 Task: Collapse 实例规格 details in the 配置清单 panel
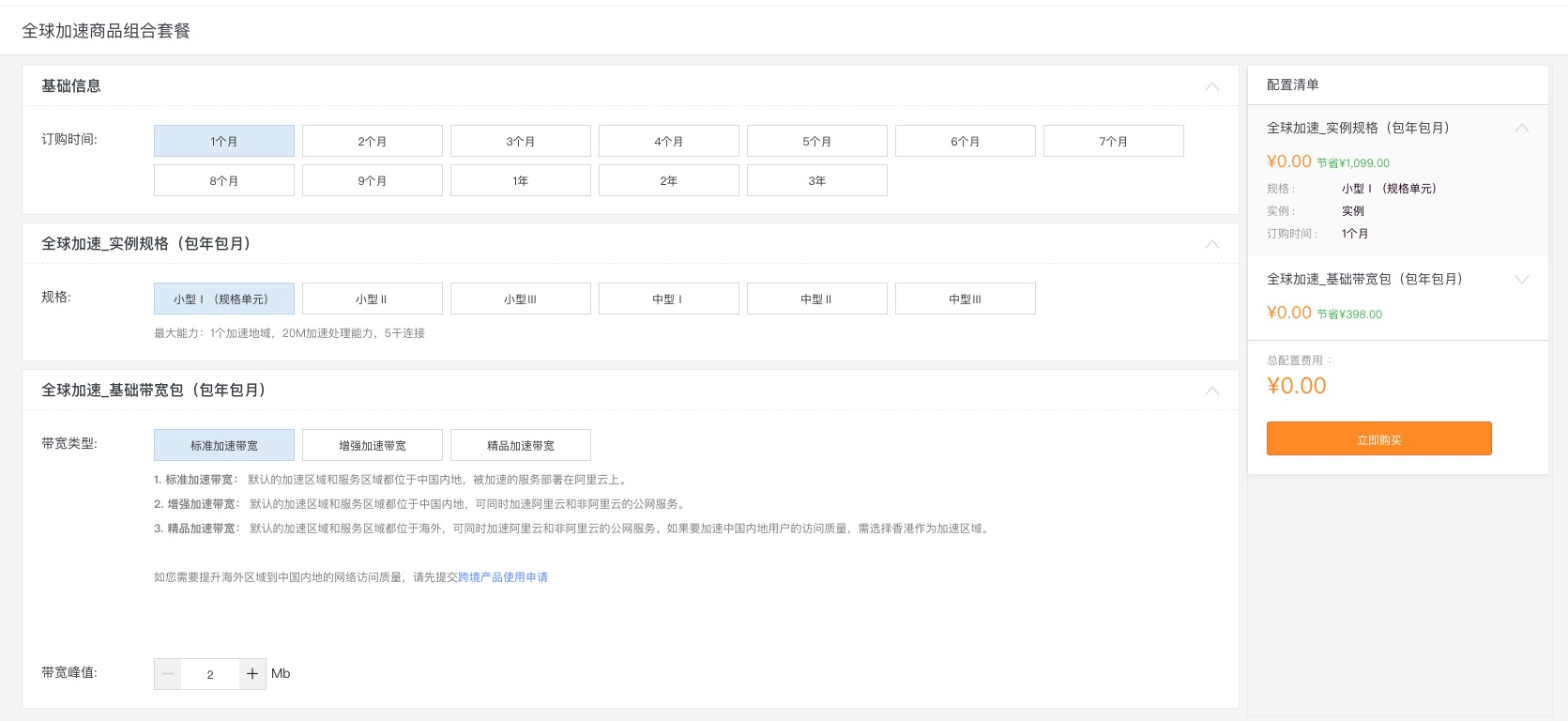[x=1521, y=129]
